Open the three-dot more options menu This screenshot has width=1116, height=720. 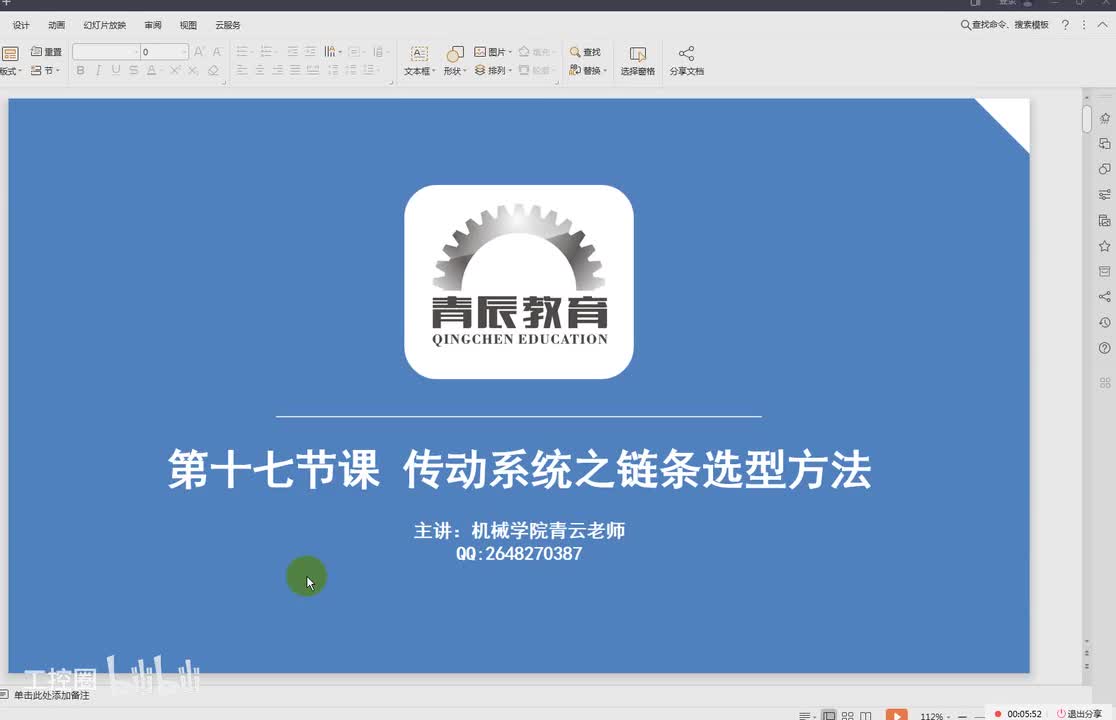pos(1084,25)
